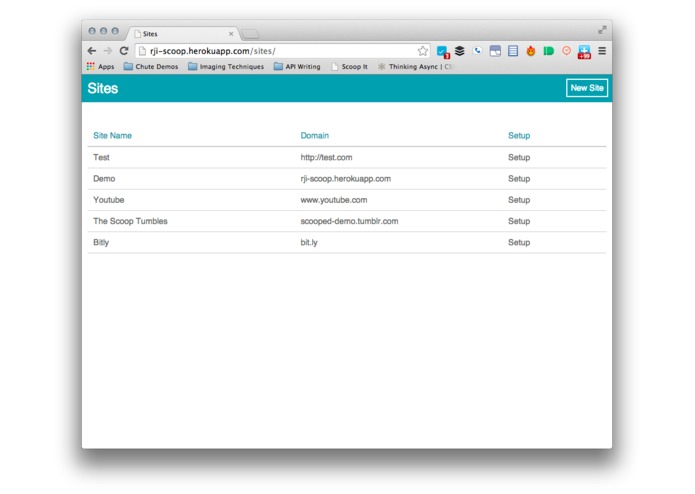Open the Scoop It bookmark

349,66
